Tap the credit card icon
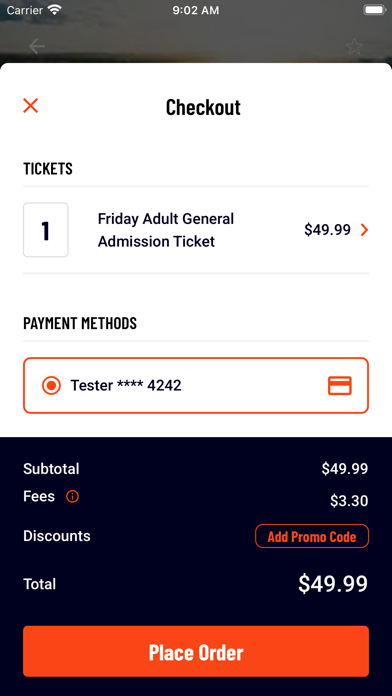The width and height of the screenshot is (392, 696). pyautogui.click(x=340, y=385)
